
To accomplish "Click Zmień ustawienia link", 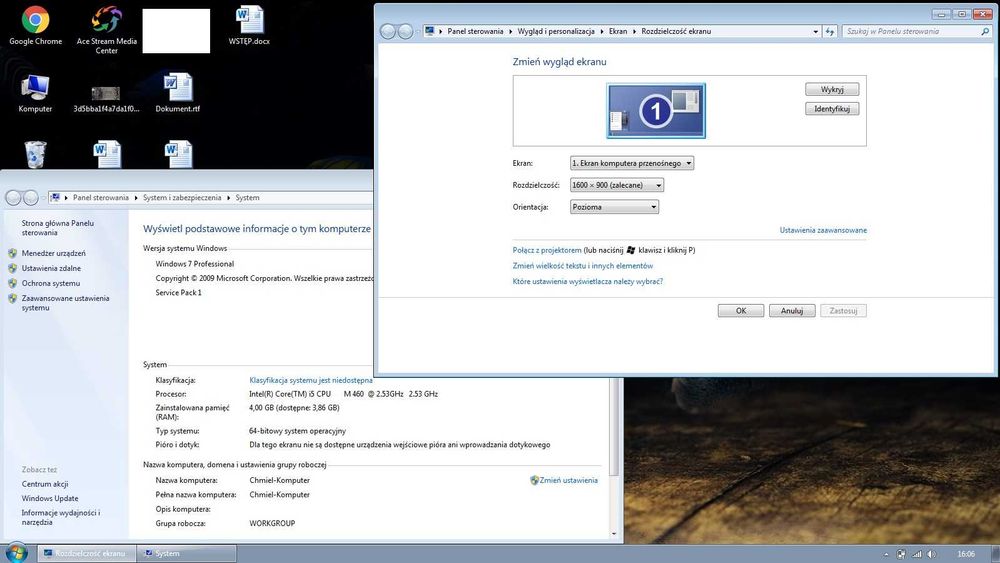I will (568, 480).
